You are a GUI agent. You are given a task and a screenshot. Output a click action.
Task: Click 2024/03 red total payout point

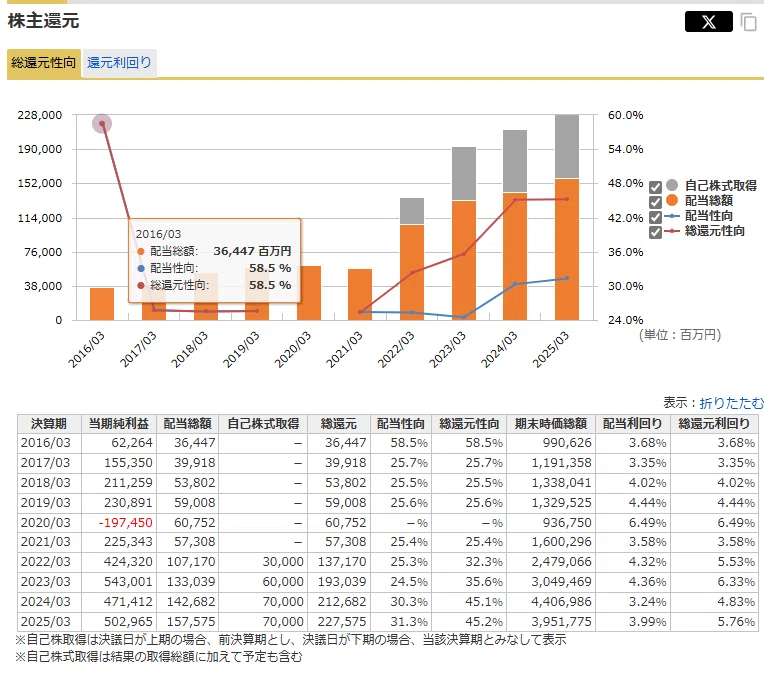515,200
